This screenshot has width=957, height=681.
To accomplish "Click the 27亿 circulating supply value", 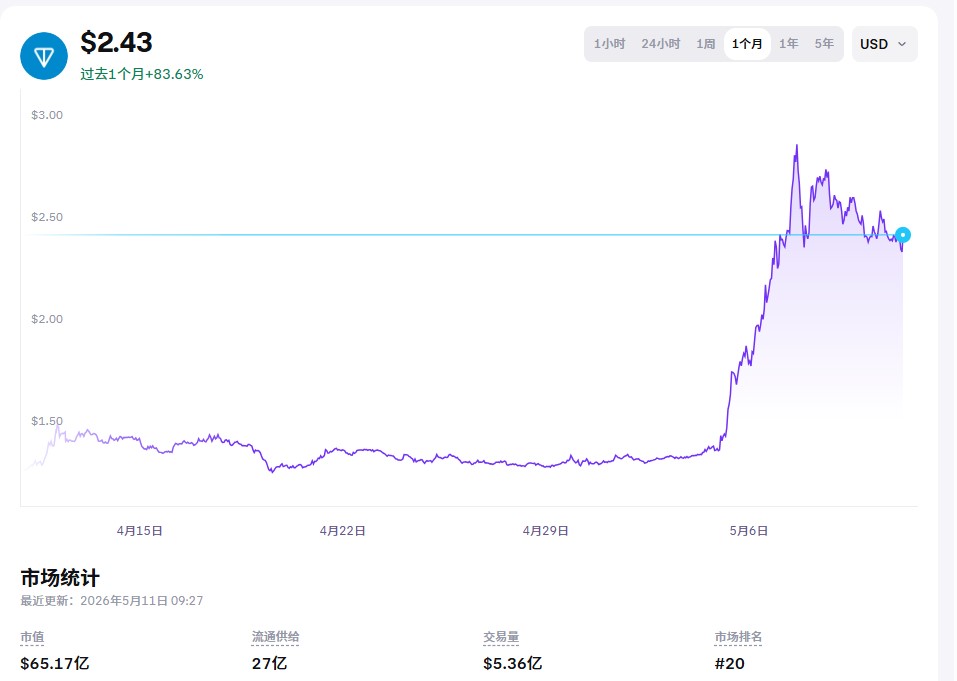I will coord(269,663).
